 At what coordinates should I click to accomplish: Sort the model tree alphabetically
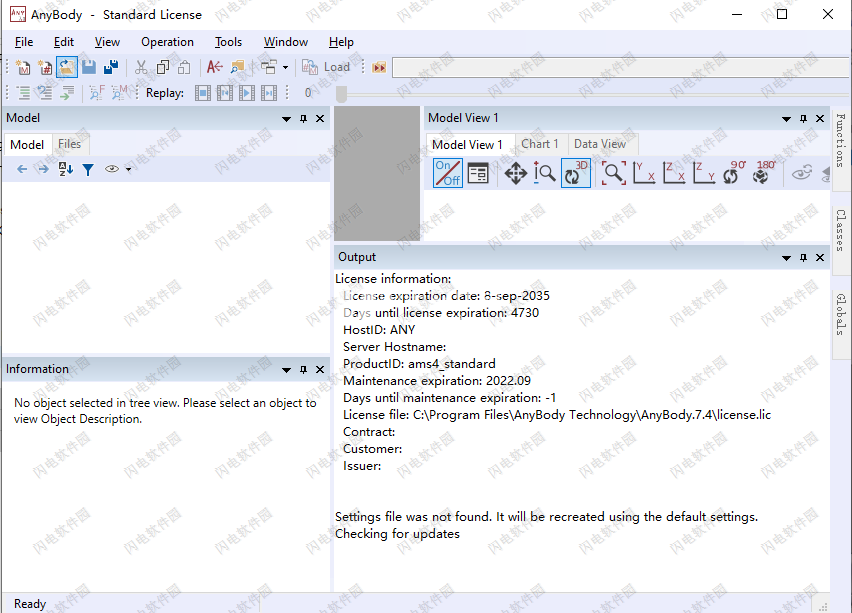coord(66,169)
